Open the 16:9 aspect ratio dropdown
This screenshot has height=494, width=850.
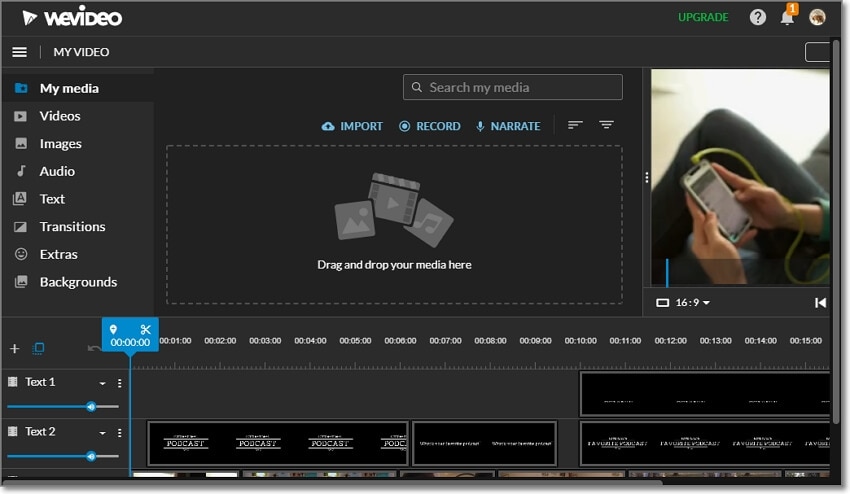click(x=683, y=303)
